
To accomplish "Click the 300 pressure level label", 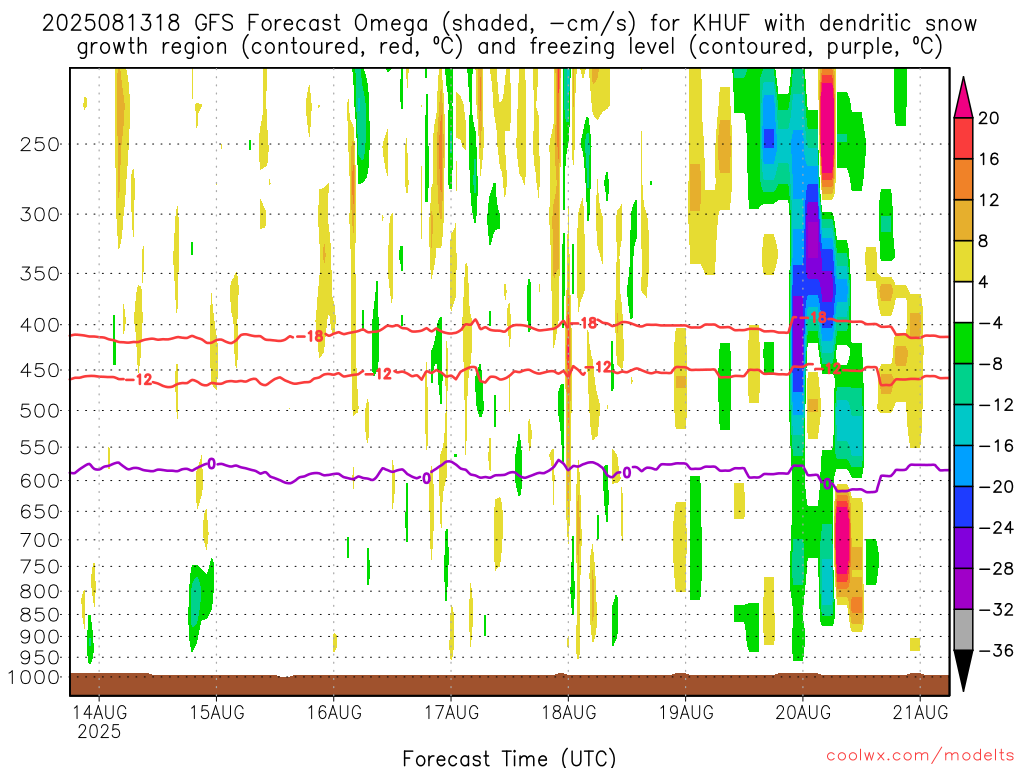I will (x=40, y=214).
